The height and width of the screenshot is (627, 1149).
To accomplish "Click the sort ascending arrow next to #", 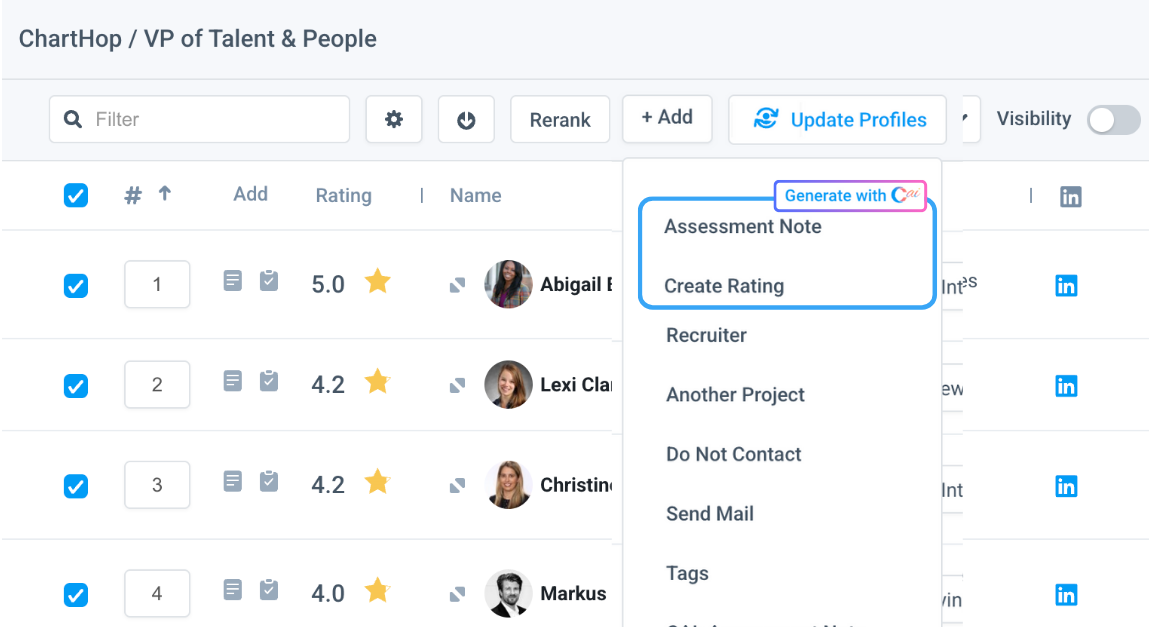I will [165, 193].
